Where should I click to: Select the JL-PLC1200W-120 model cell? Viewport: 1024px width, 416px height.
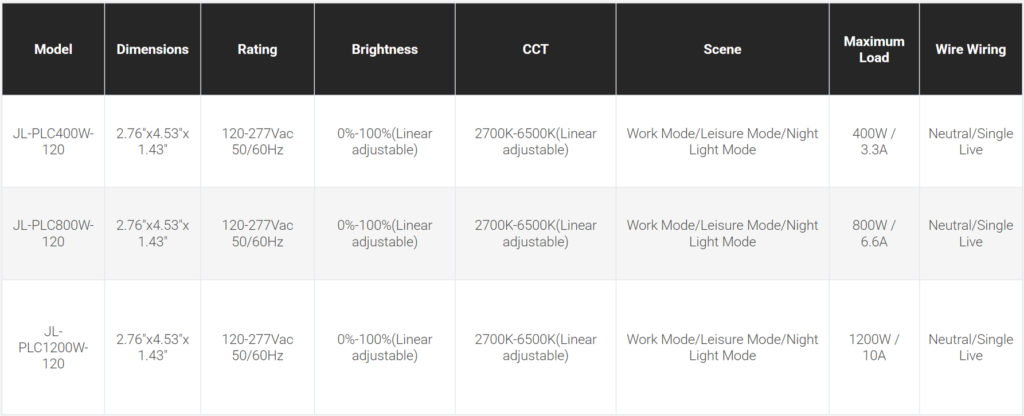click(53, 347)
